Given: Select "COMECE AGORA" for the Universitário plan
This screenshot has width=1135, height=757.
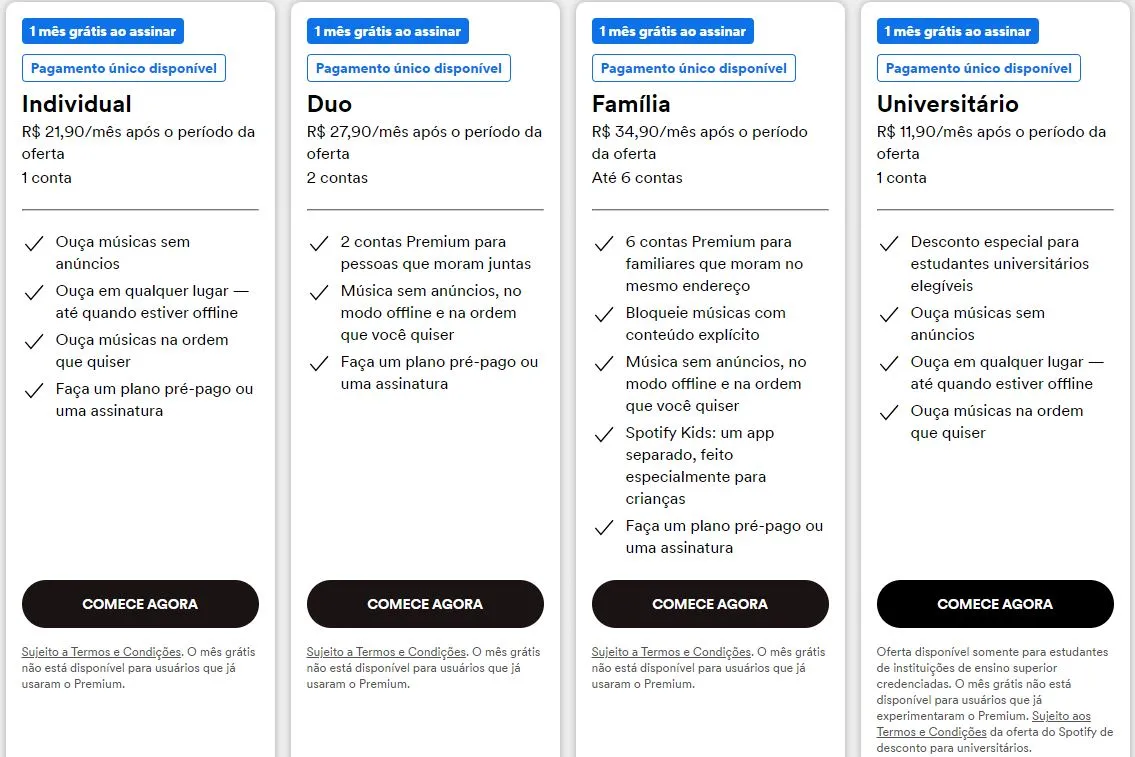Looking at the screenshot, I should [994, 604].
